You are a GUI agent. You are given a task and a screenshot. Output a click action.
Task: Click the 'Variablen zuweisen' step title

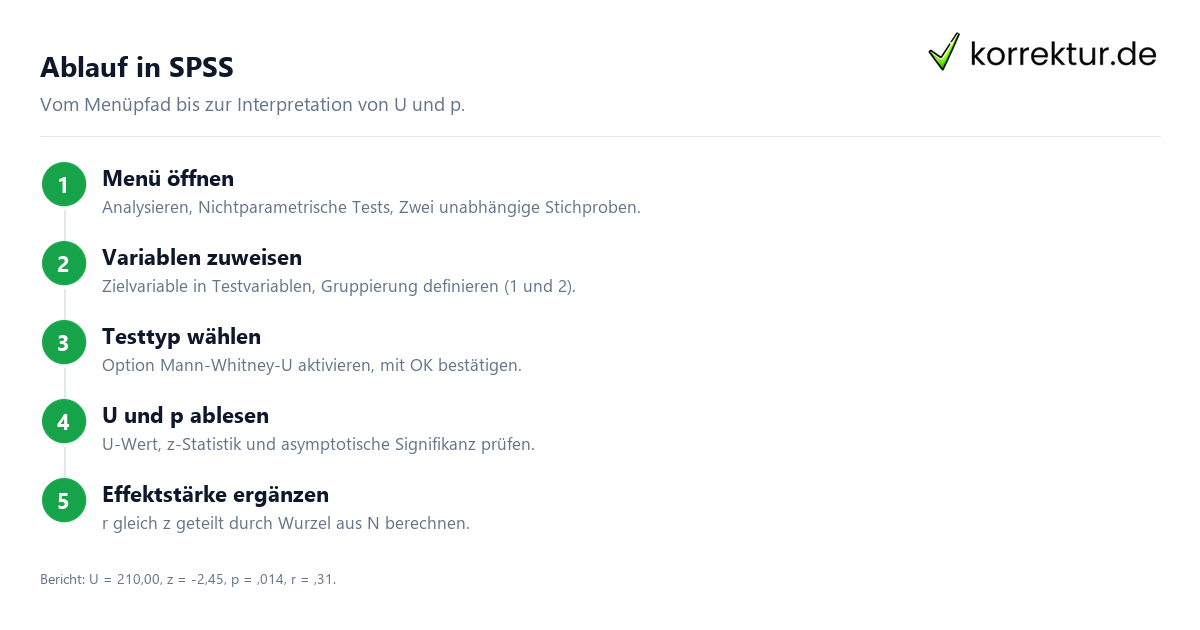click(x=202, y=258)
